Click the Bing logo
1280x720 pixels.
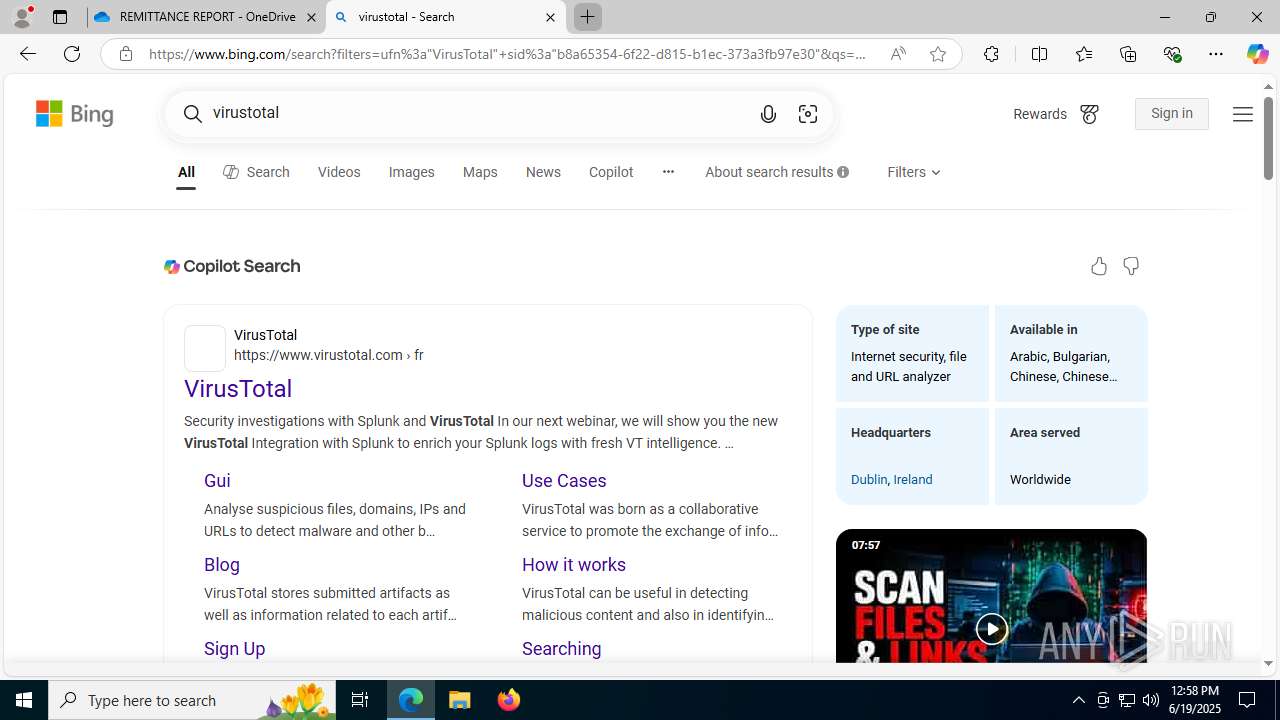(75, 114)
